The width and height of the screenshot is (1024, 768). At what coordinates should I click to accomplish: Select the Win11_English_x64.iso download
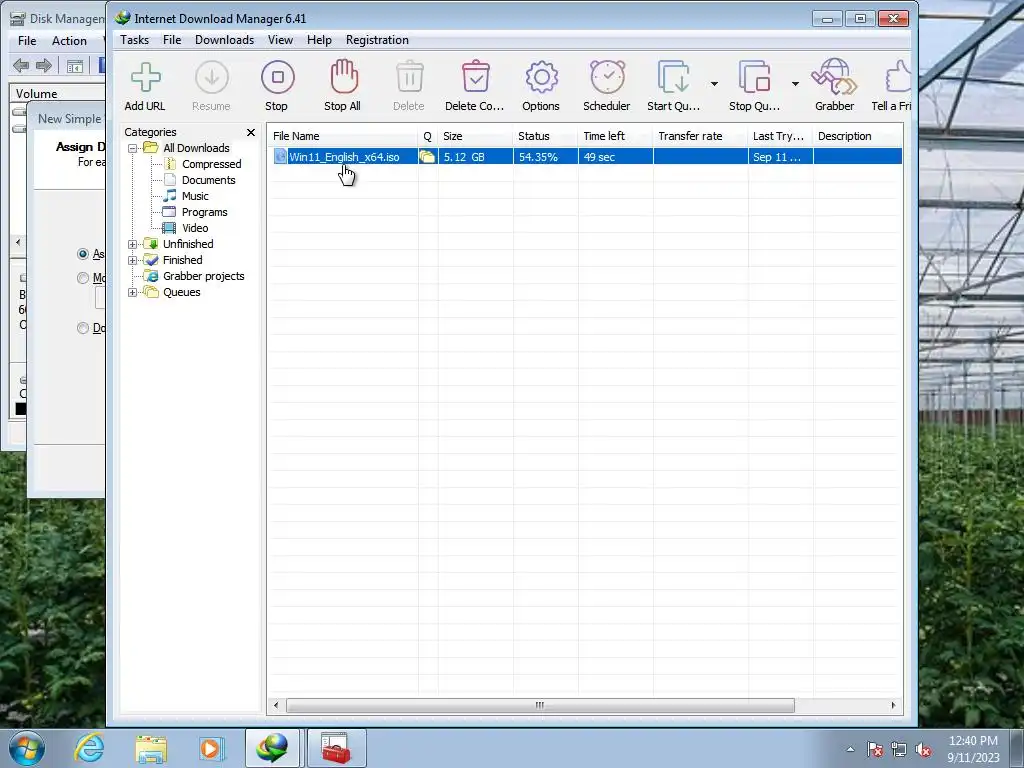tap(344, 157)
